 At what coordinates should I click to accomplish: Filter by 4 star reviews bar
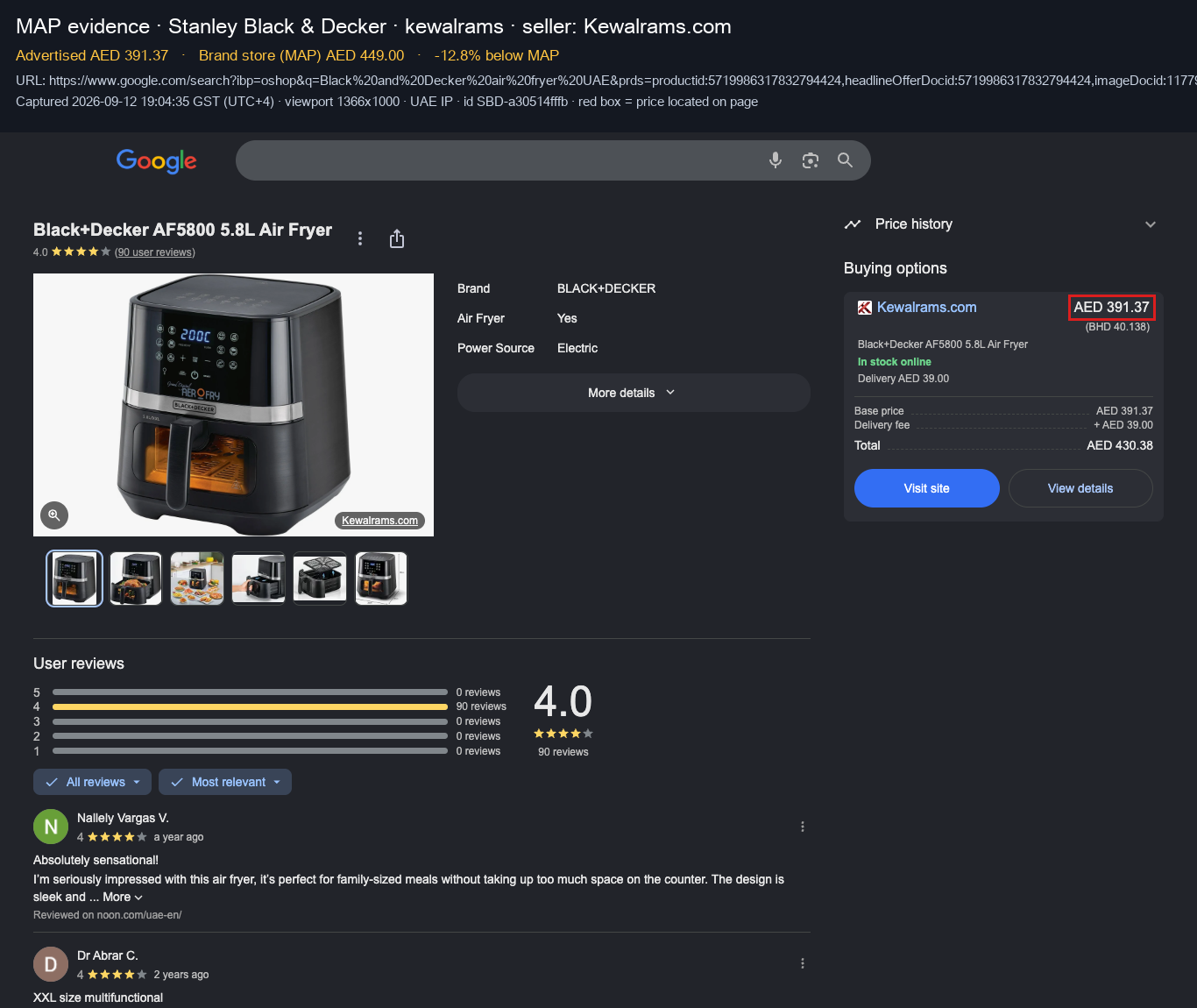point(250,706)
